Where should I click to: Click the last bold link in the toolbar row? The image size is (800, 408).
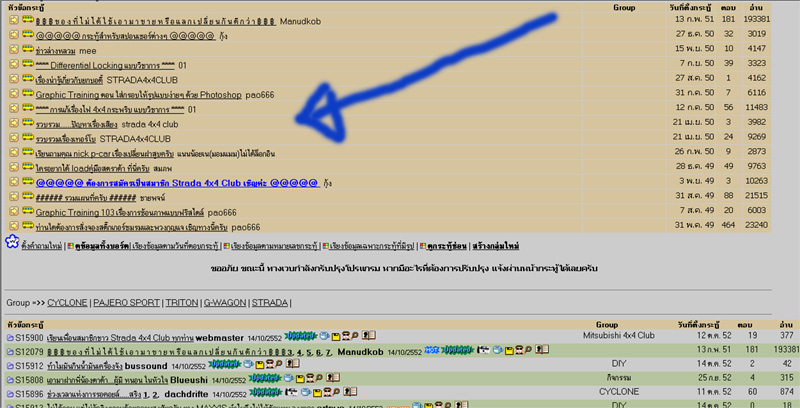point(495,246)
